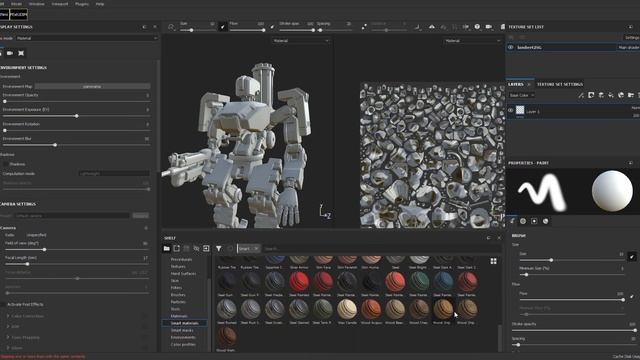The height and width of the screenshot is (360, 640).
Task: Open the mode Material dropdown in Display Settings
Action: [x=87, y=38]
